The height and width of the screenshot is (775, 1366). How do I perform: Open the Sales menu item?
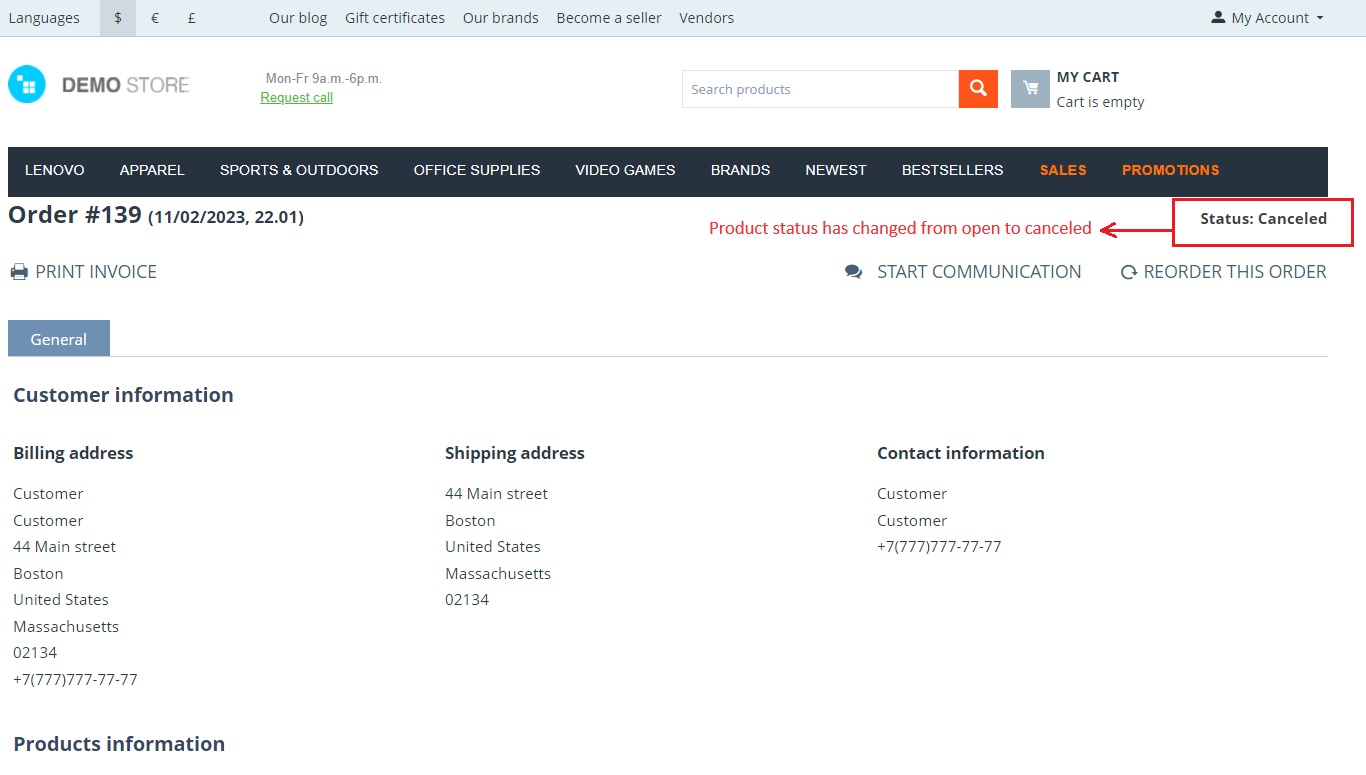pos(1063,170)
